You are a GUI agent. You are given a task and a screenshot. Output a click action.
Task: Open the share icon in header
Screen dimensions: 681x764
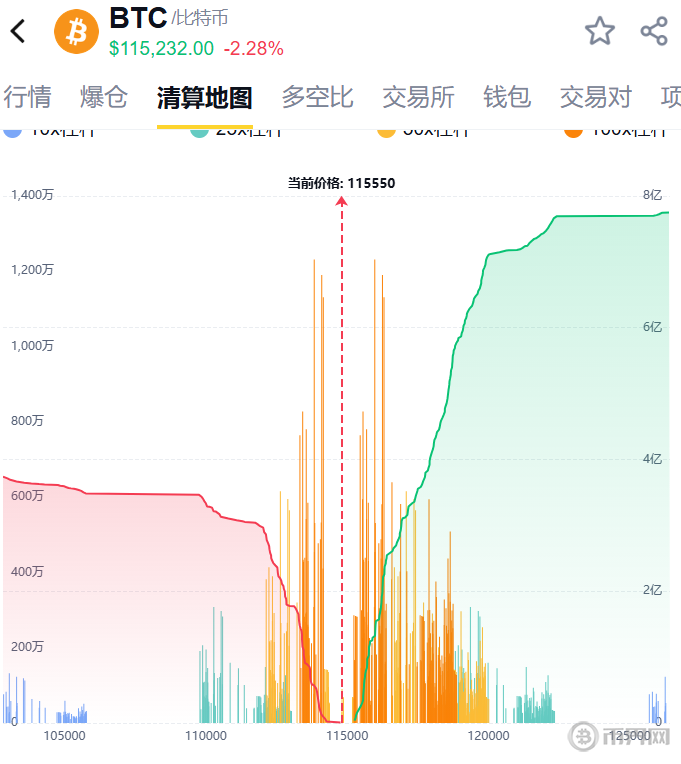(654, 31)
